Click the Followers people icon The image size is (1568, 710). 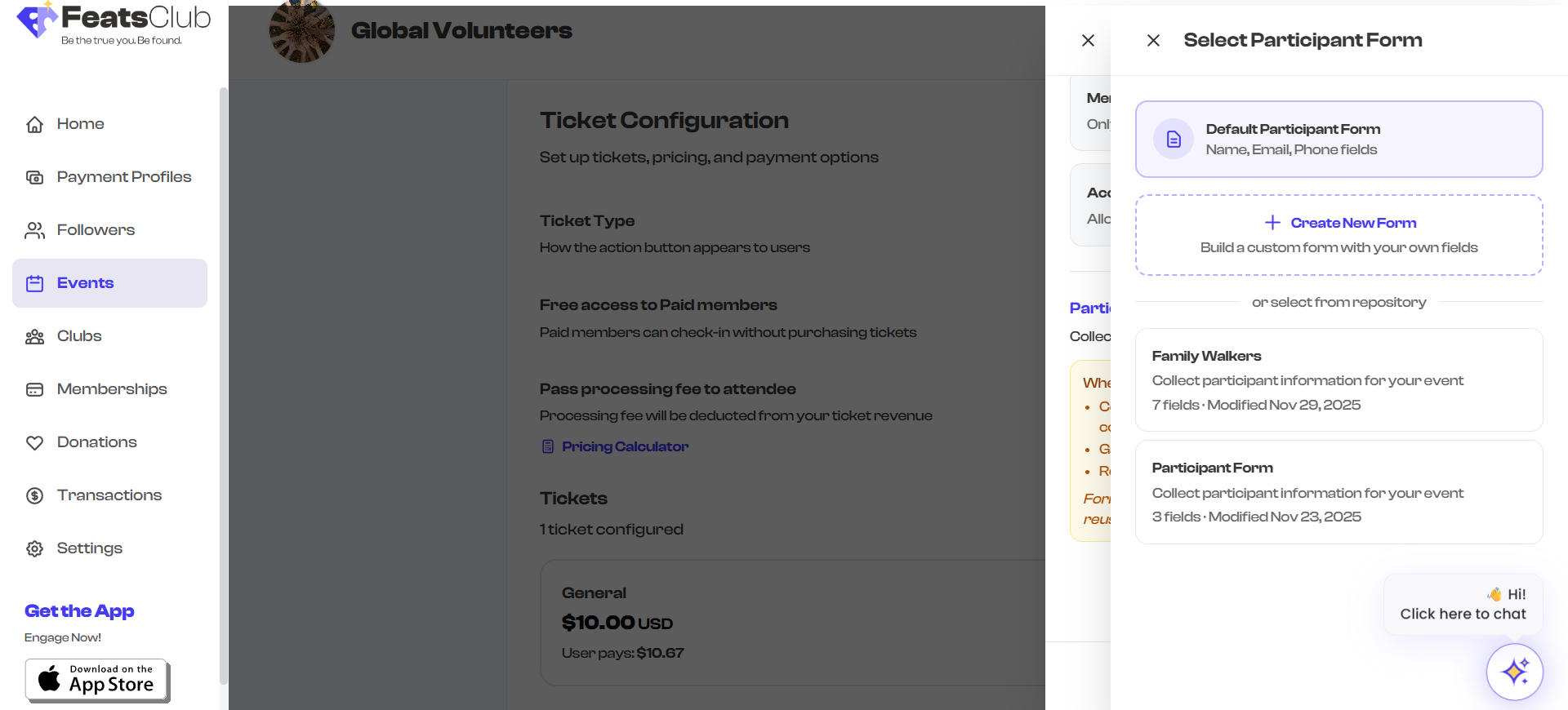click(x=34, y=230)
